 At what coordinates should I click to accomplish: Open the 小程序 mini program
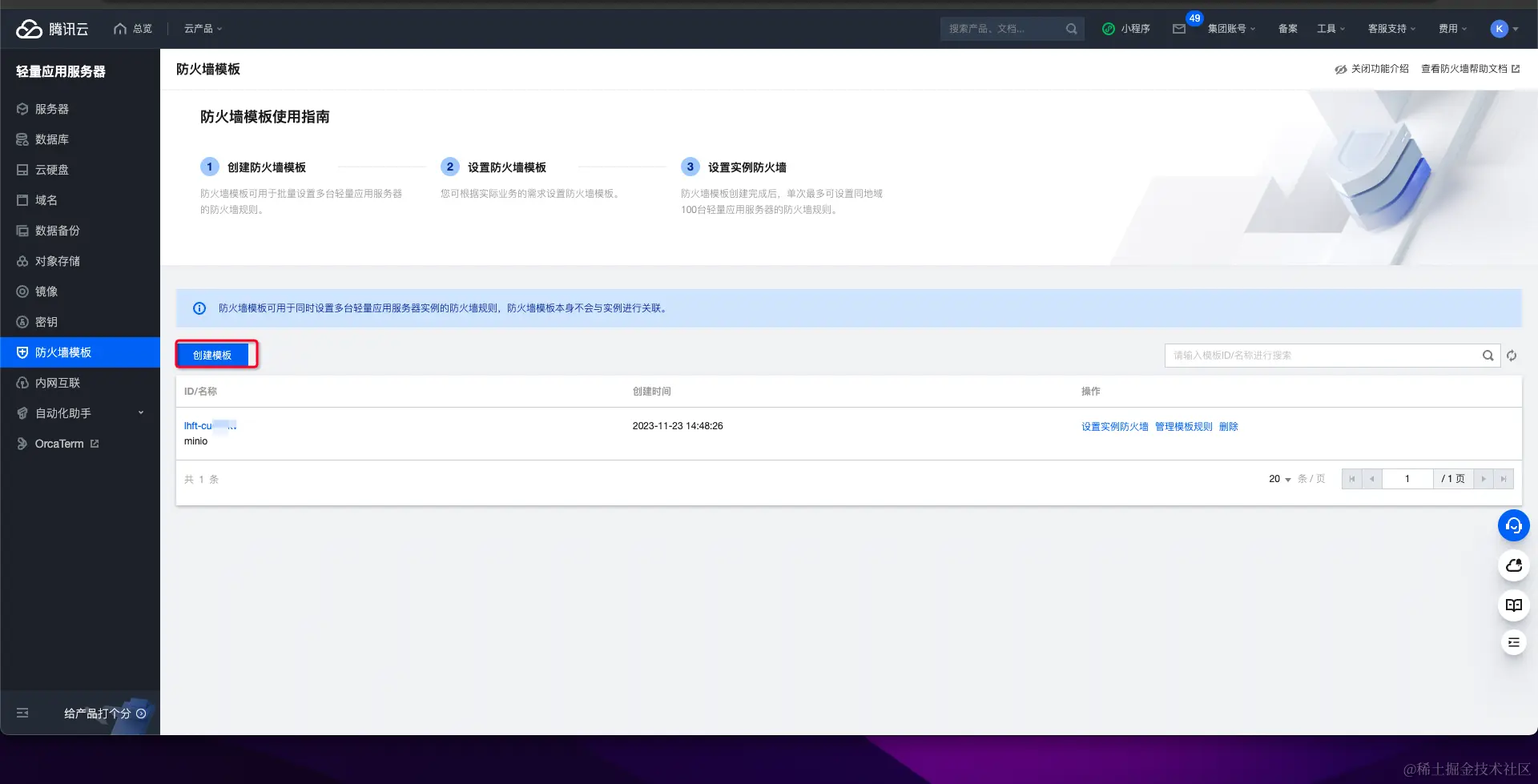tap(1126, 29)
